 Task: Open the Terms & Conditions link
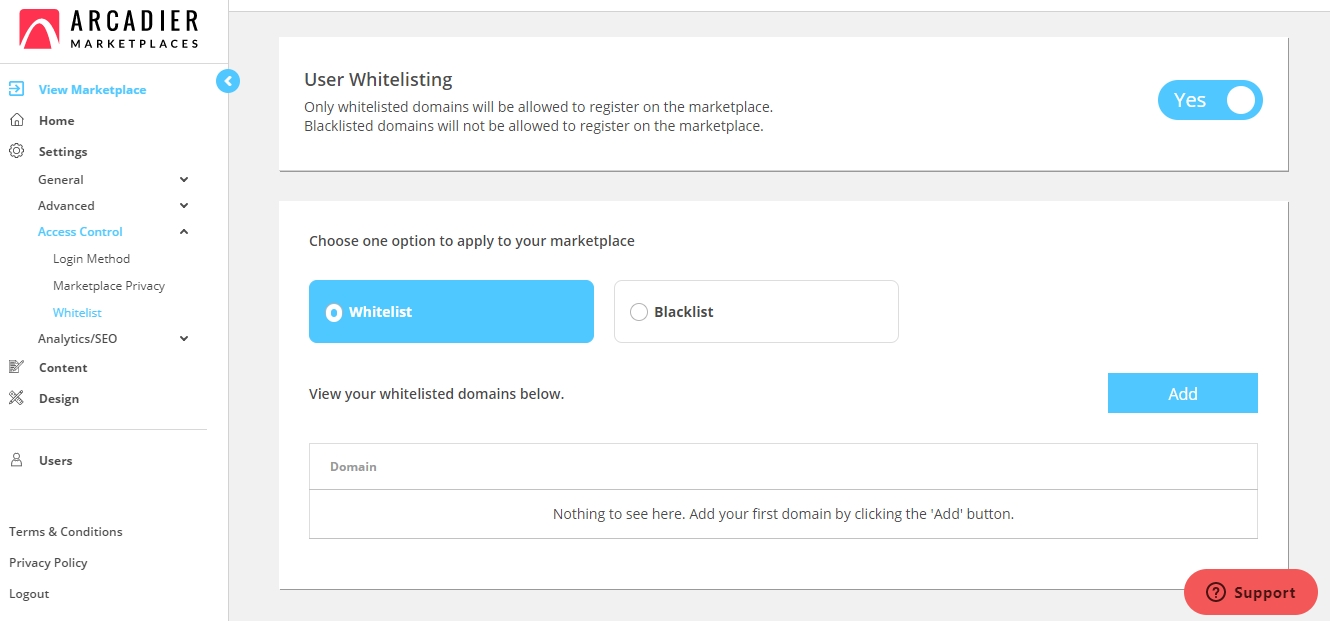66,532
